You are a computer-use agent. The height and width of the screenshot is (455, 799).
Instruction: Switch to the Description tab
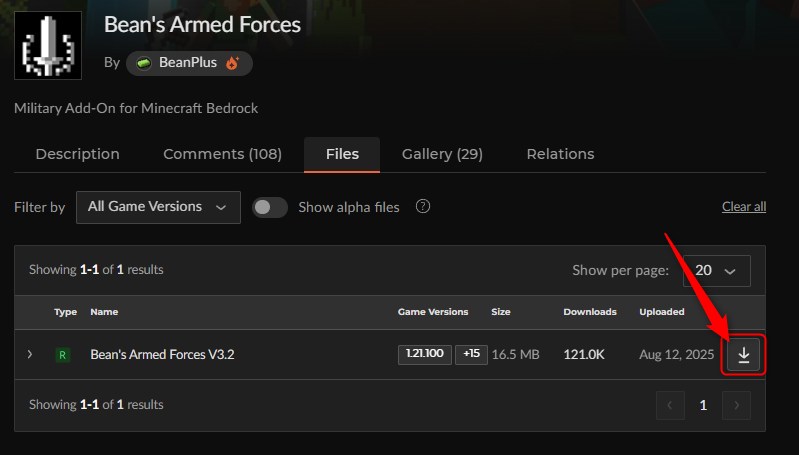(77, 154)
